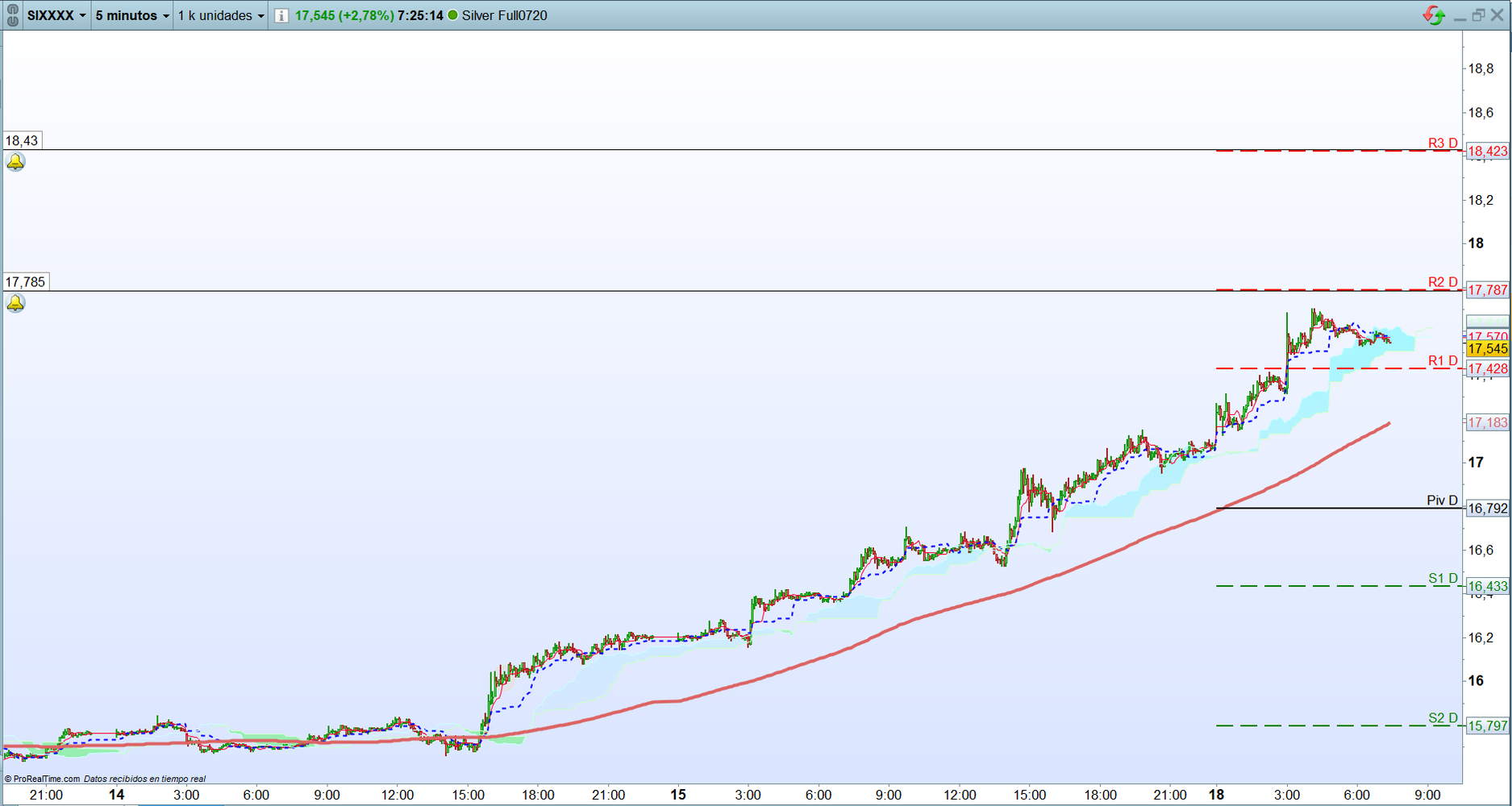Click the 16,2 price axis label
The height and width of the screenshot is (806, 1512).
click(x=1481, y=637)
